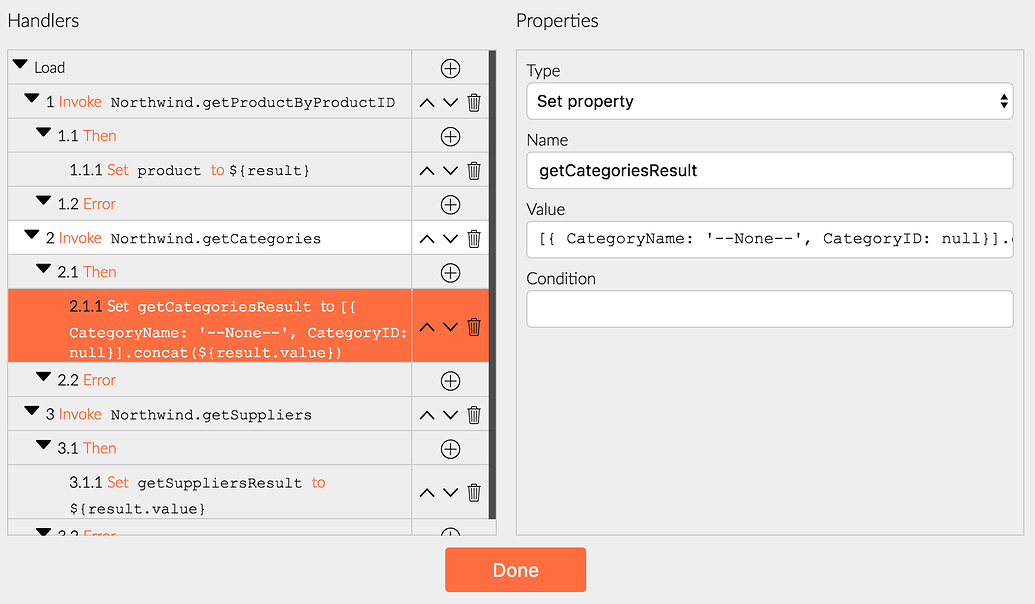This screenshot has height=604, width=1035.
Task: Select the 1.1 Then row
Action: coord(210,136)
